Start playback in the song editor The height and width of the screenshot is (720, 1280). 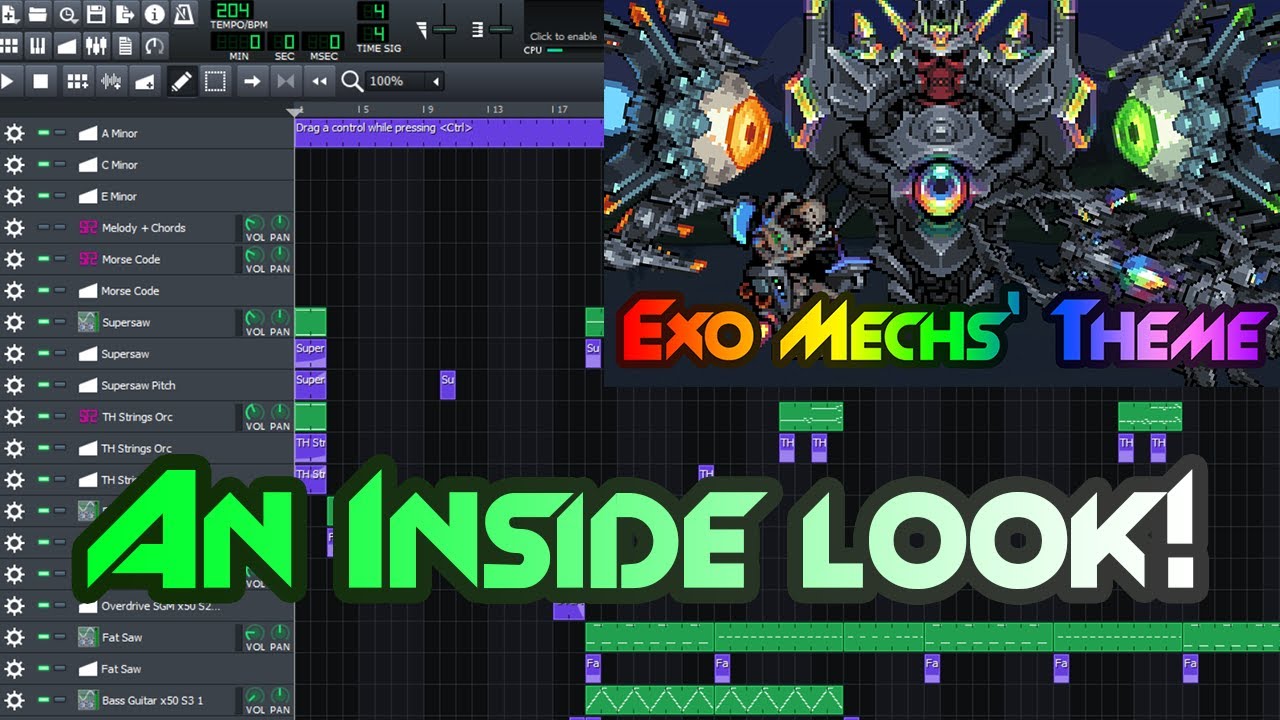click(x=9, y=81)
